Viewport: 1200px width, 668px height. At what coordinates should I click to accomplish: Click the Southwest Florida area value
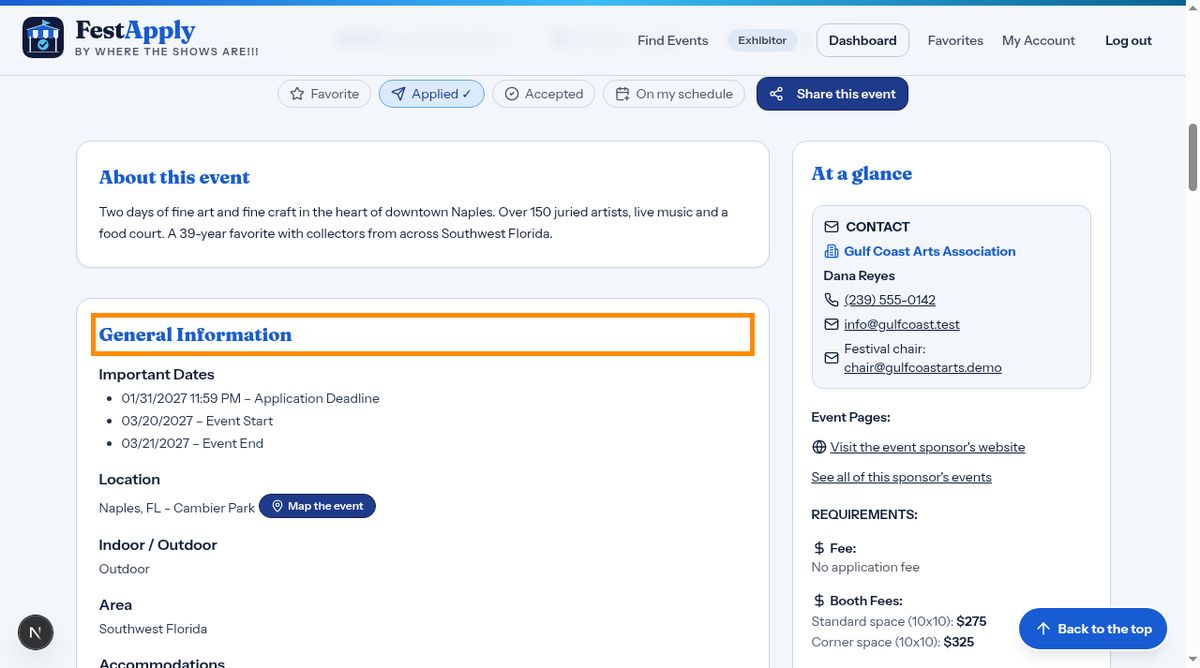tap(153, 629)
